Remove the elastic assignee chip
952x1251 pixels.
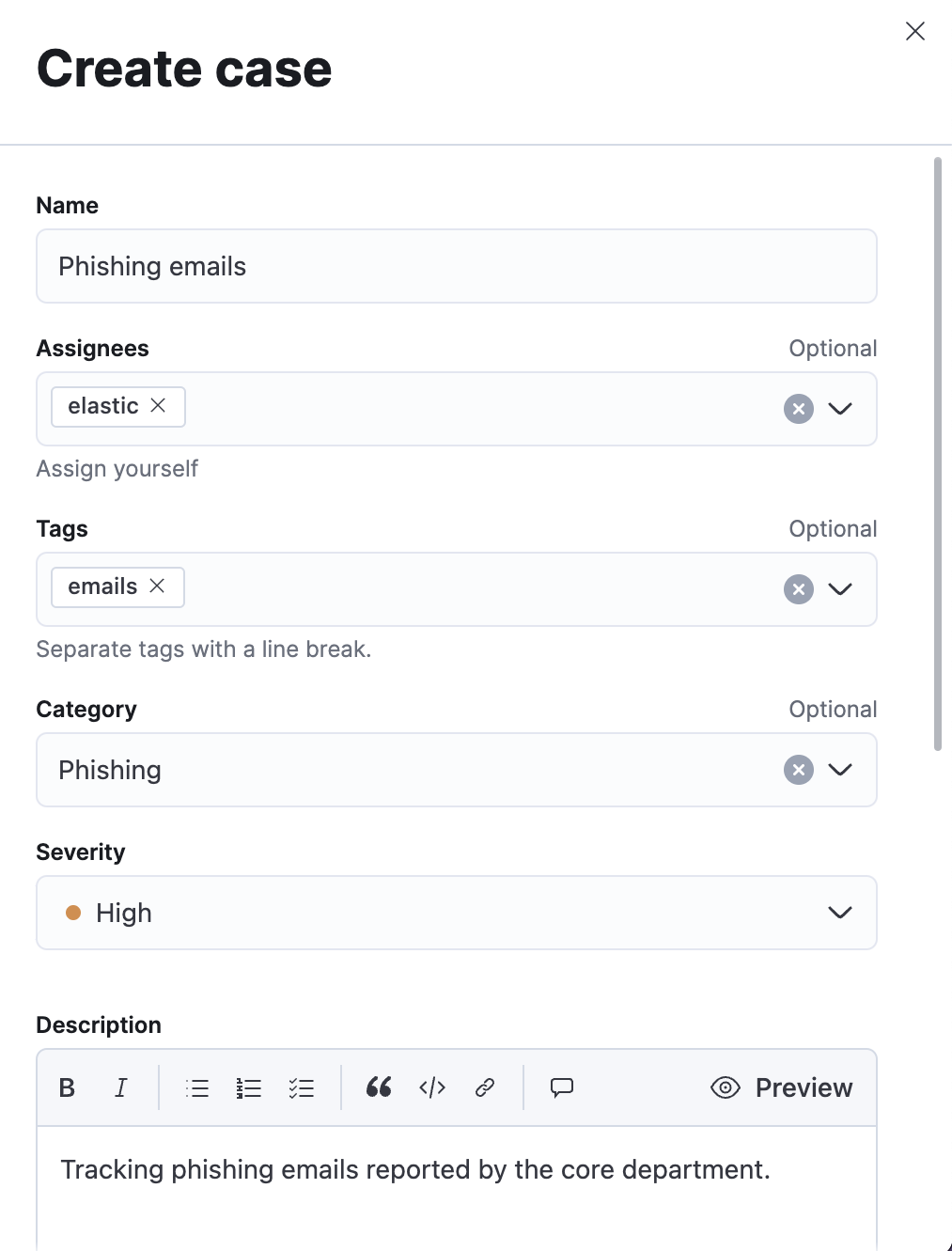158,405
